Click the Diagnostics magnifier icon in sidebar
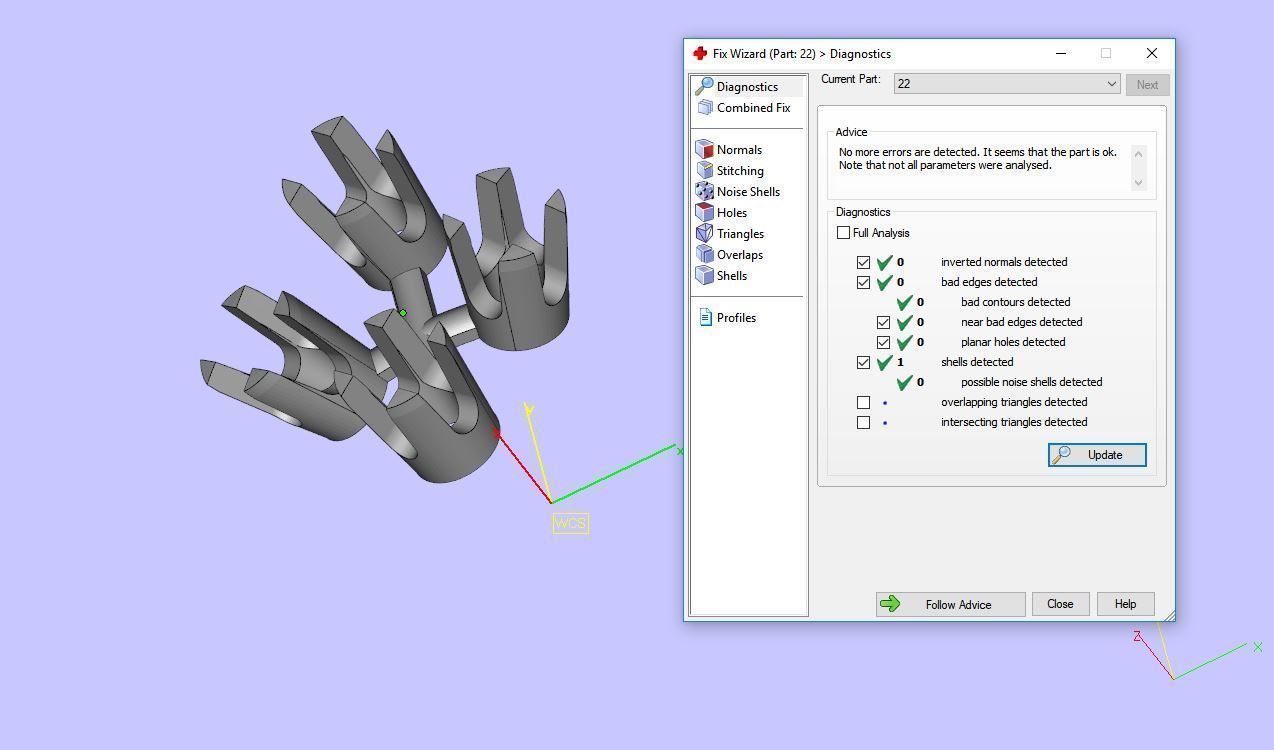This screenshot has height=750, width=1274. coord(704,87)
